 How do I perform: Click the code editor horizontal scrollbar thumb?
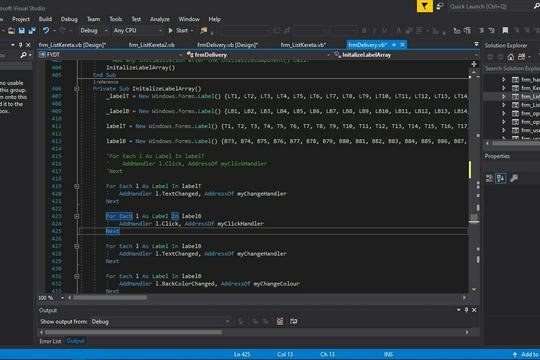pyautogui.click(x=110, y=298)
